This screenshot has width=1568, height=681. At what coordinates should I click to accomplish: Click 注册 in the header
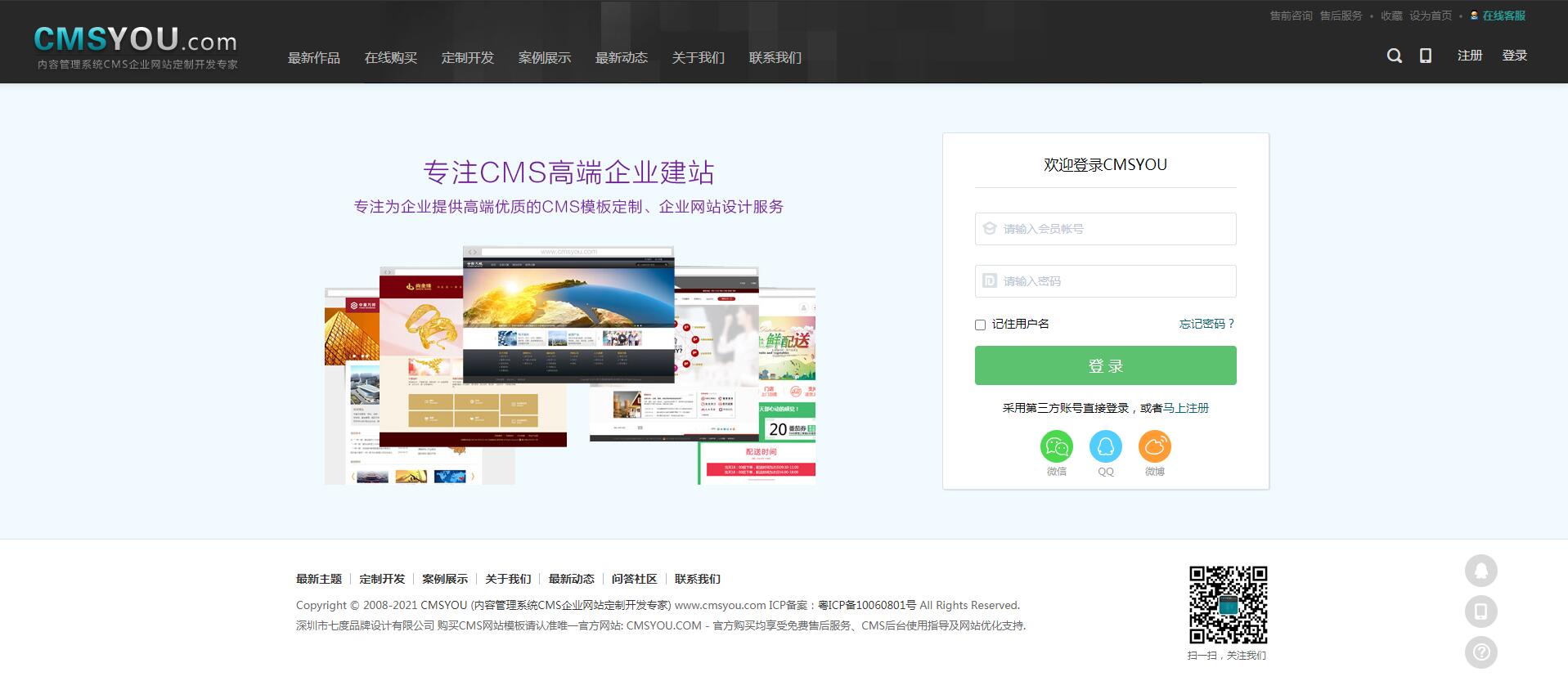coord(1470,56)
